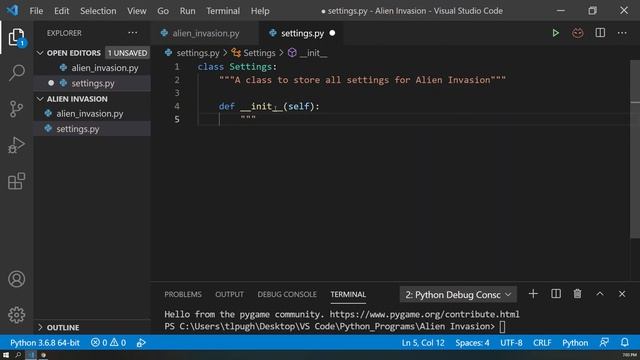Switch to the Debug Console tab

click(287, 294)
